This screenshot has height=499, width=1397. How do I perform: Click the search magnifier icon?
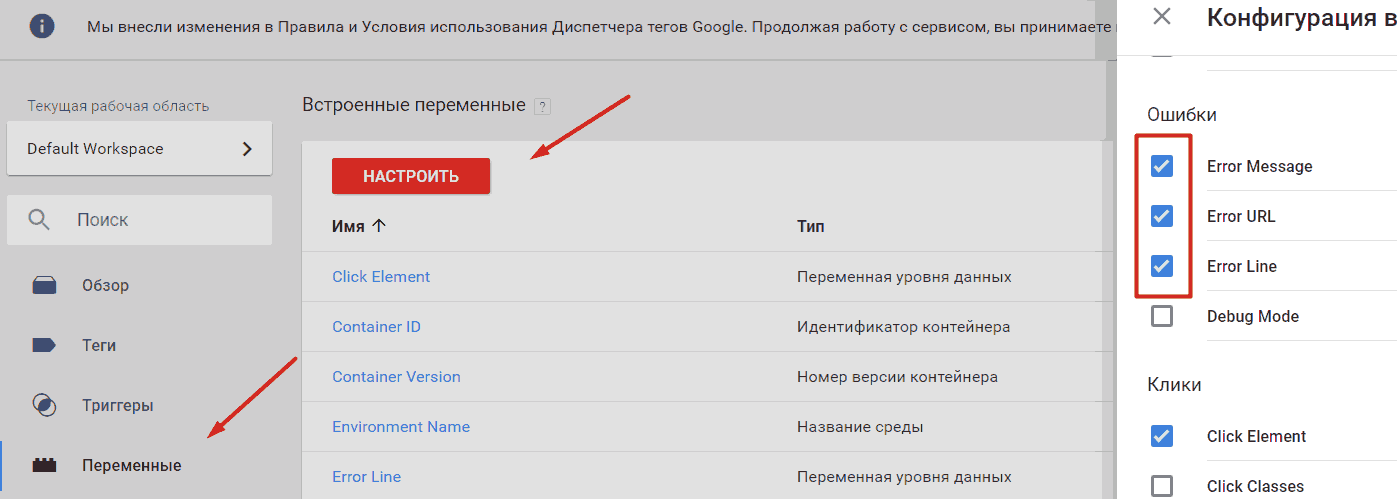point(39,220)
